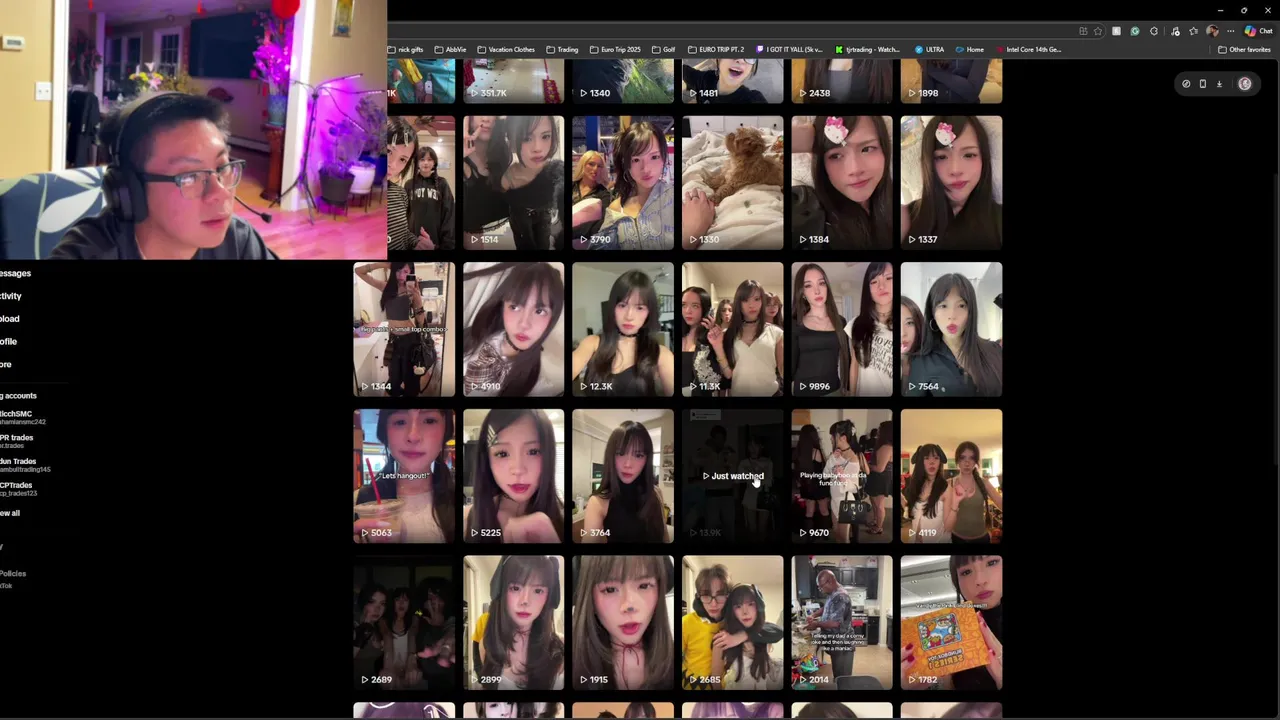This screenshot has height=720, width=1280.
Task: Open the video with 1337 views
Action: pos(951,182)
